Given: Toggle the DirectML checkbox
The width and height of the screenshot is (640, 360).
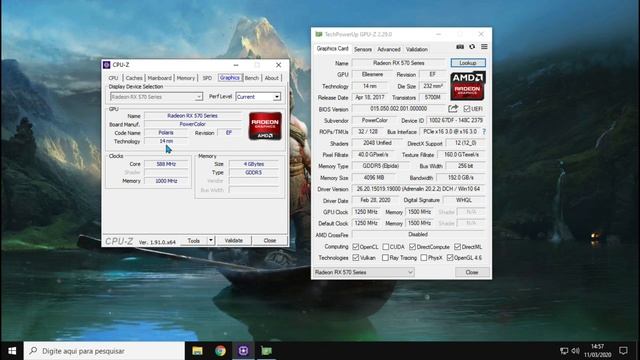Looking at the screenshot, I should (x=458, y=247).
